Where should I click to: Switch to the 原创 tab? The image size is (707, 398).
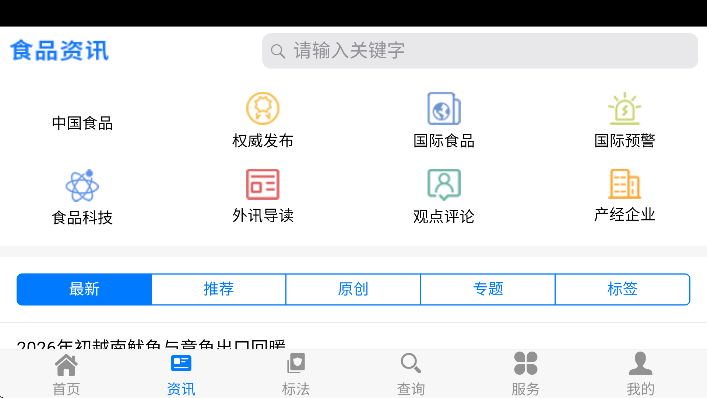tap(353, 289)
